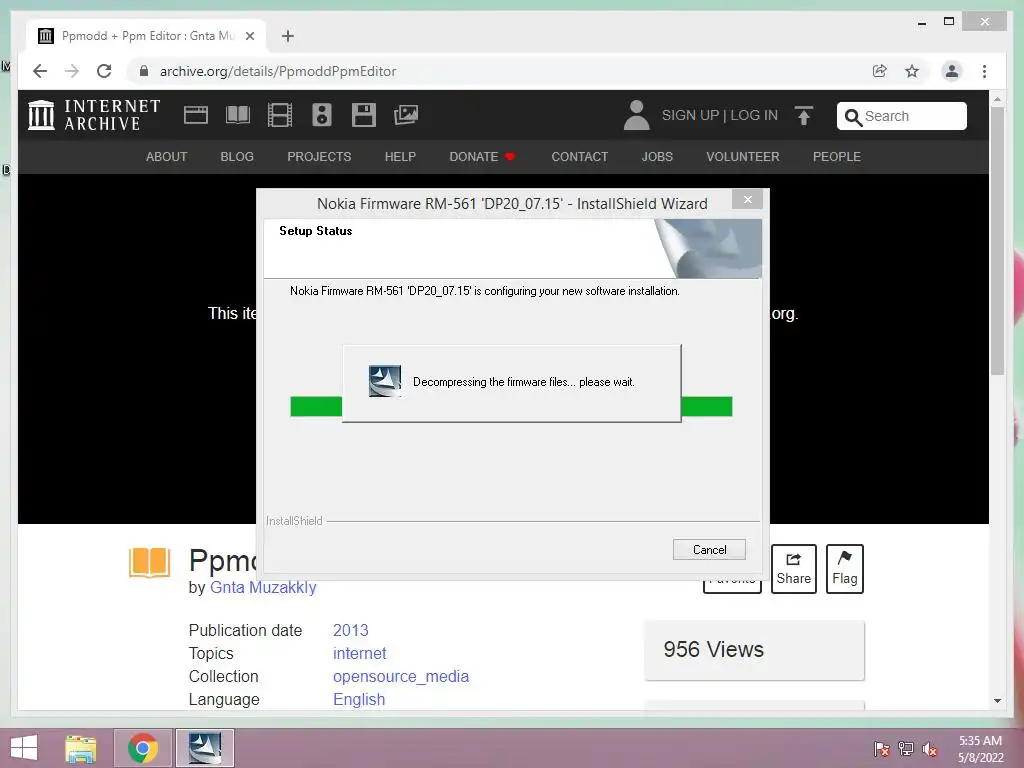Cancel the InstallShield Wizard setup
The image size is (1024, 768).
pyautogui.click(x=709, y=549)
